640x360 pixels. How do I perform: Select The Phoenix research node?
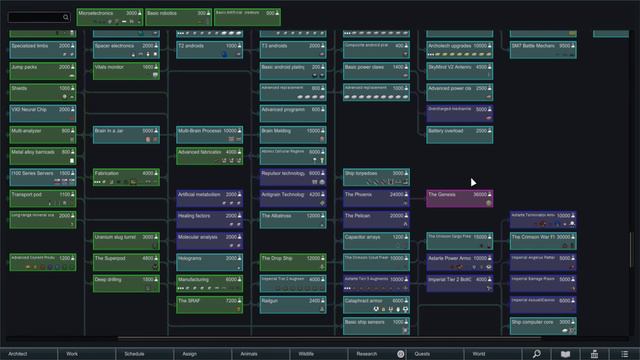tap(376, 198)
